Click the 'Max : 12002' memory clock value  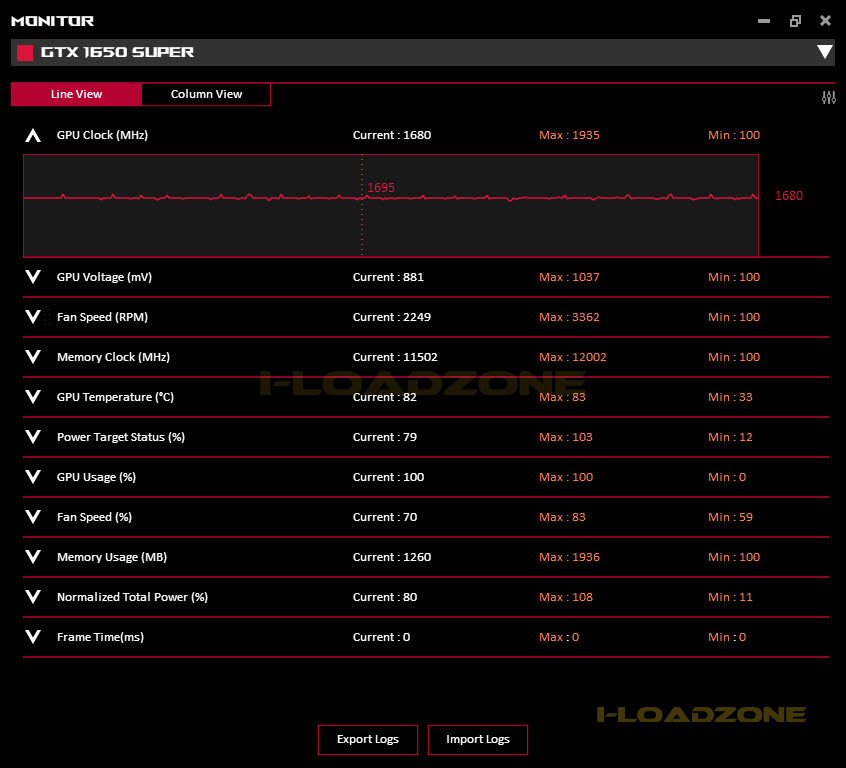point(572,357)
